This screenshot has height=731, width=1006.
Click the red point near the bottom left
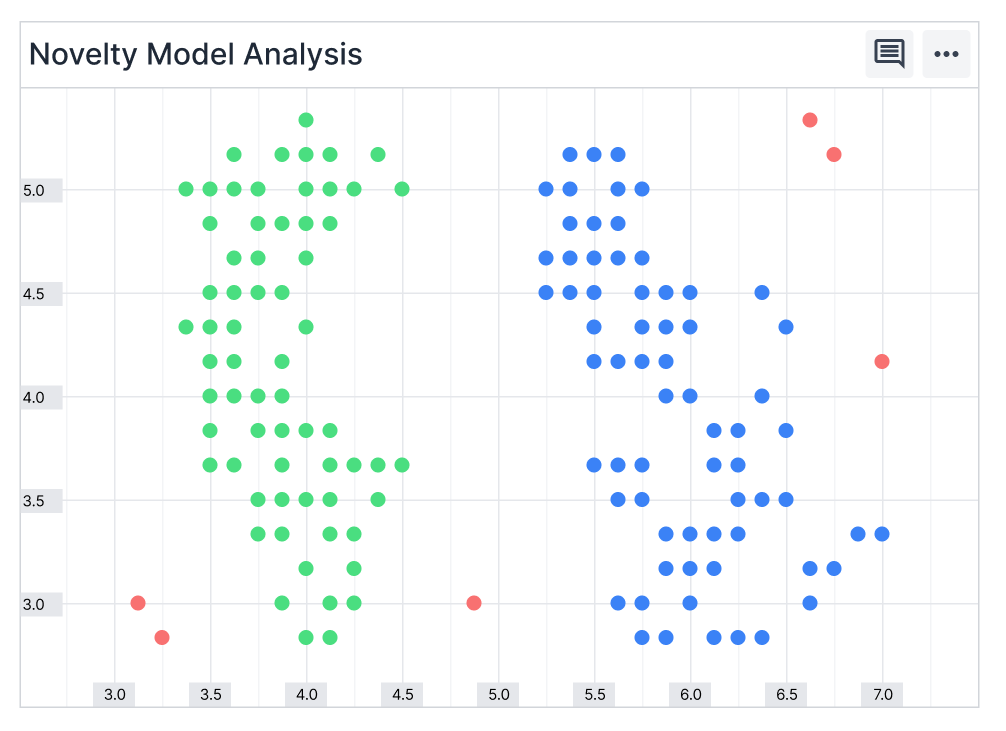tap(137, 603)
